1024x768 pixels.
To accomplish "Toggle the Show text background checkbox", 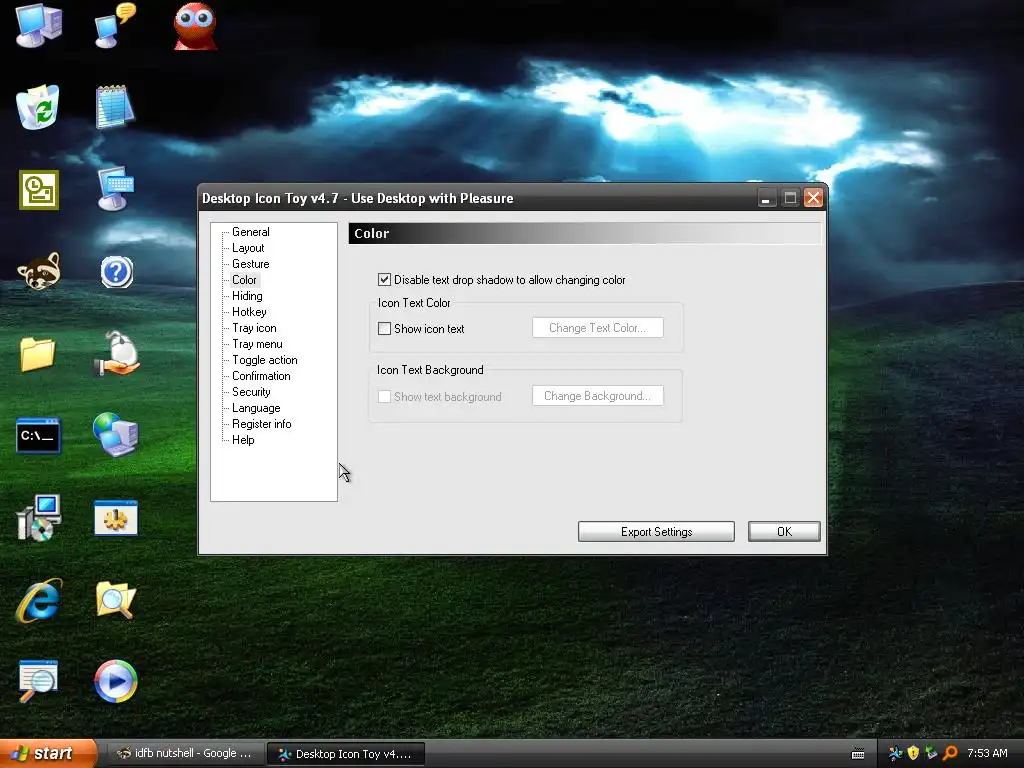I will click(385, 396).
